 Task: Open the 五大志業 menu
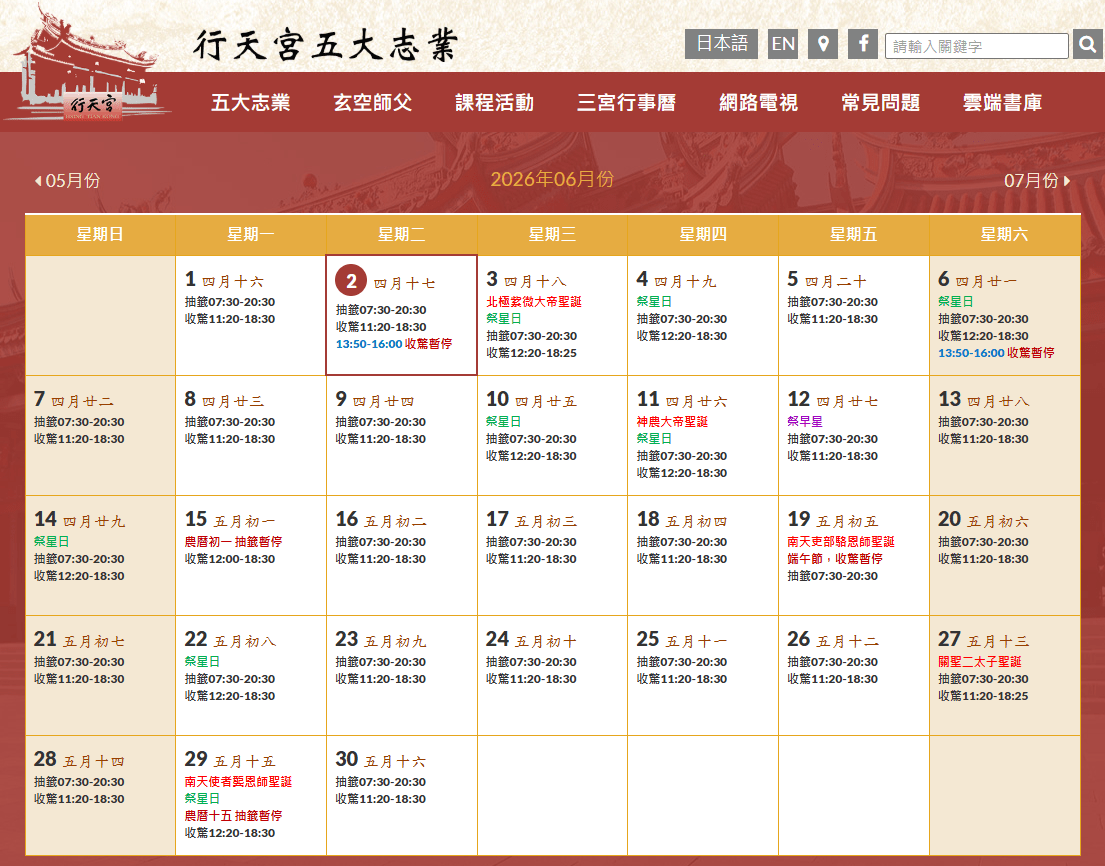pos(250,103)
